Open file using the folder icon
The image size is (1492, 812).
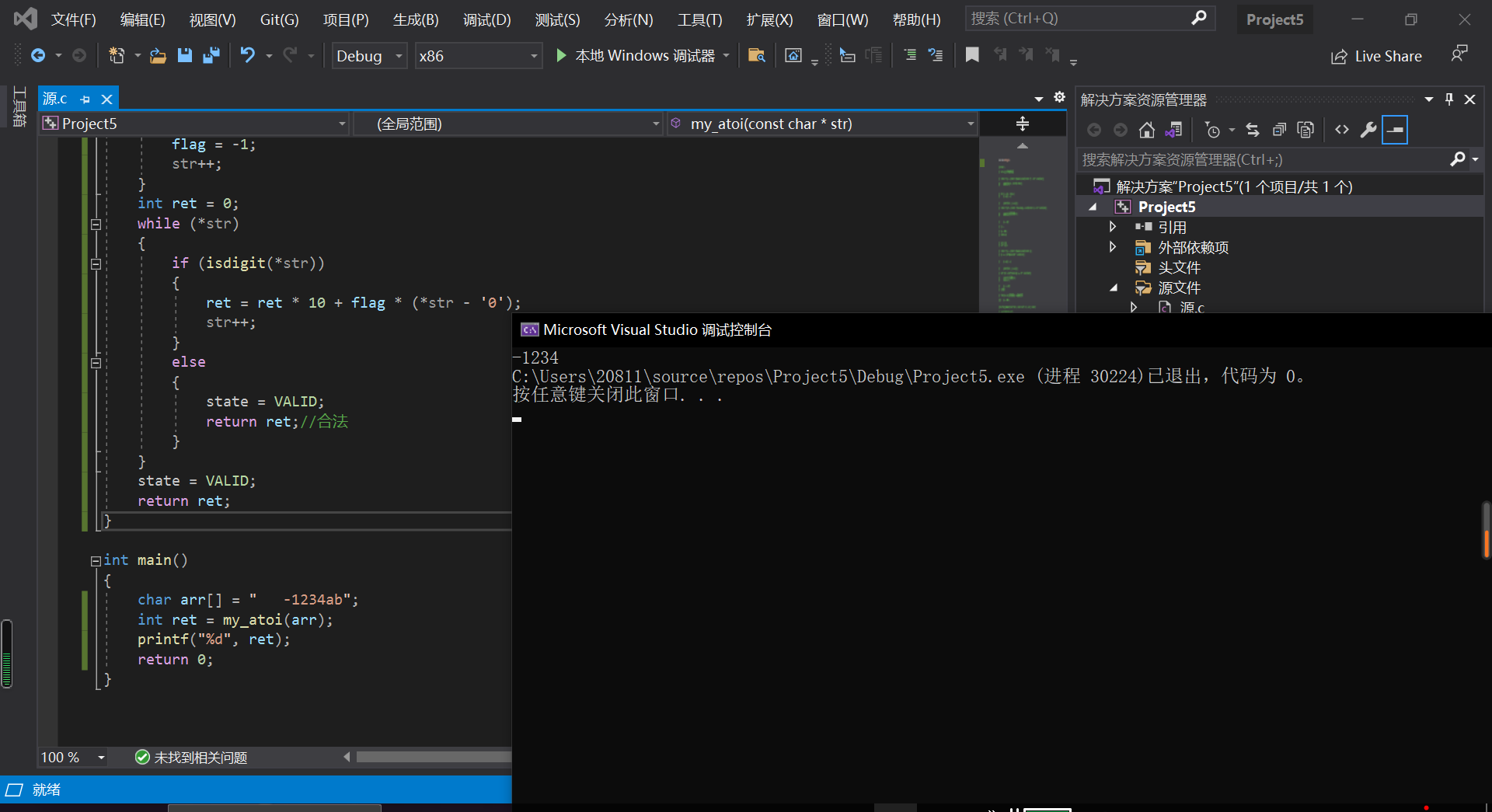click(x=158, y=55)
